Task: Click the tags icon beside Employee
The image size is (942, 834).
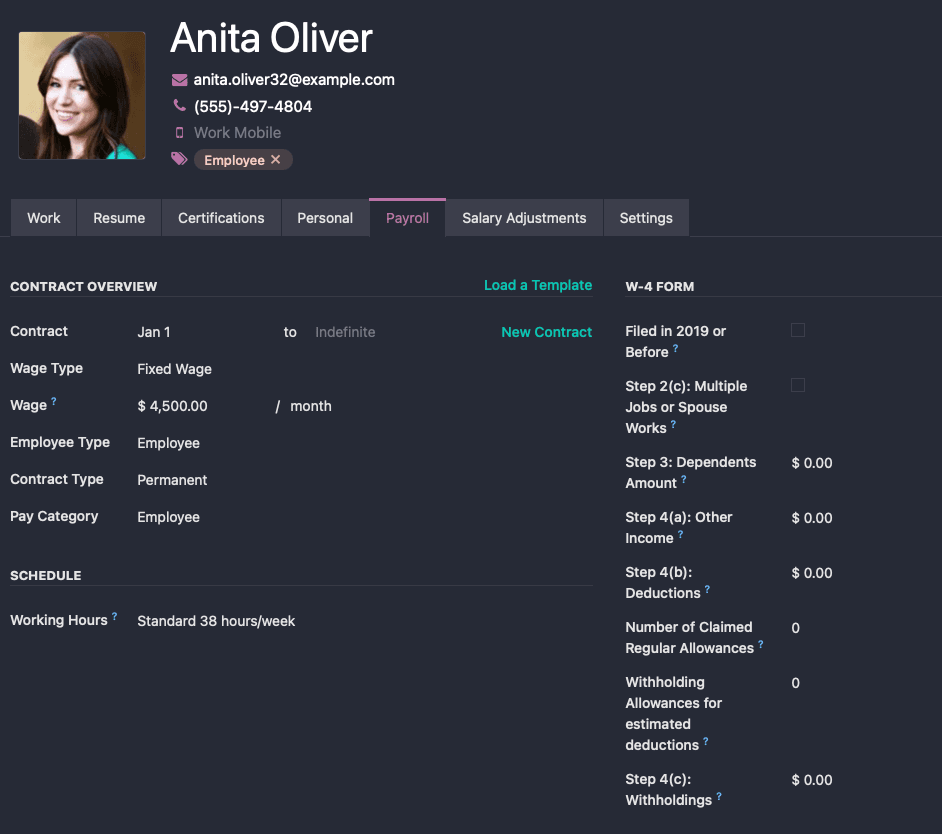Action: [x=179, y=159]
